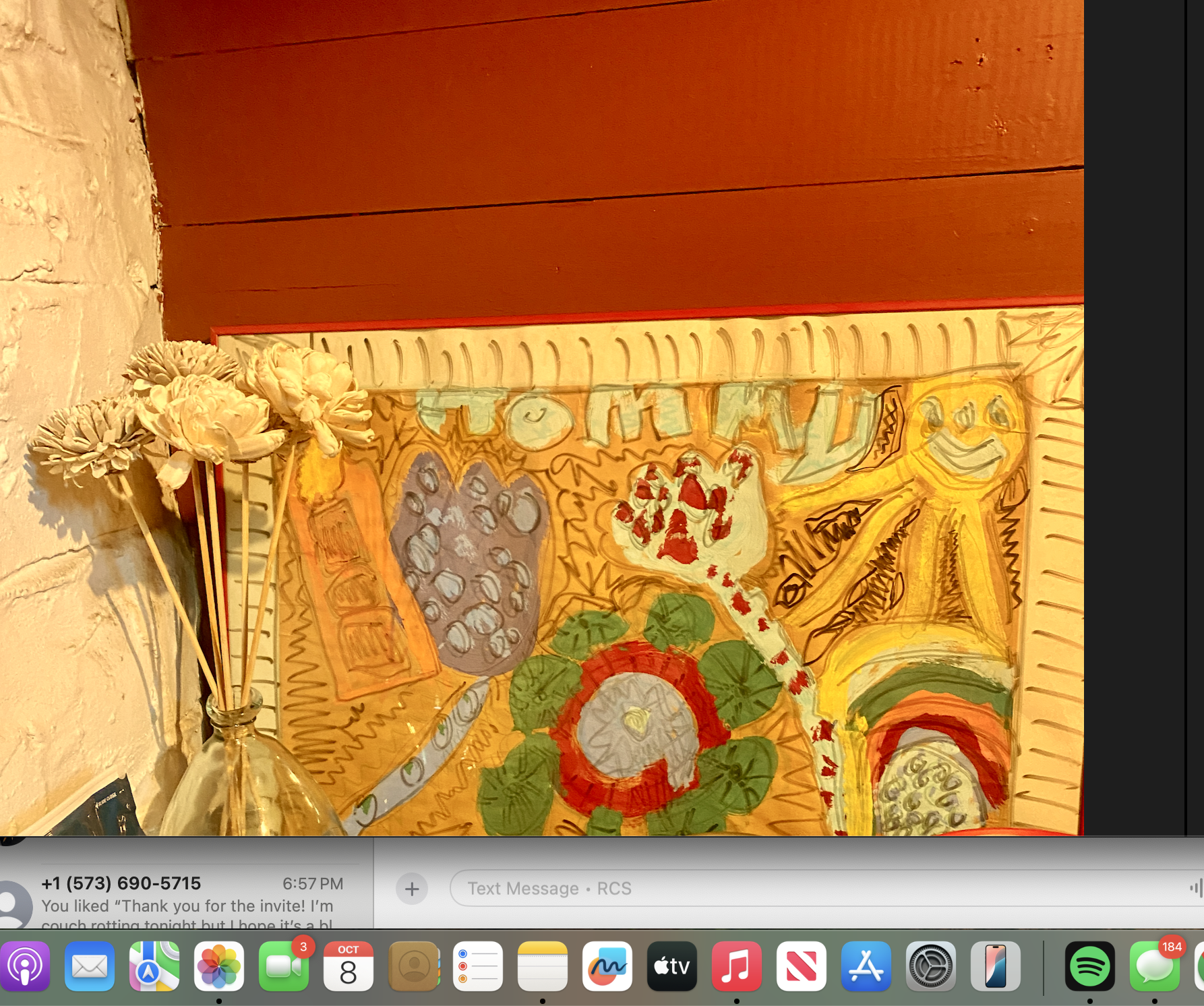Open Apple News from the dock
This screenshot has height=1006, width=1204.
pyautogui.click(x=802, y=966)
